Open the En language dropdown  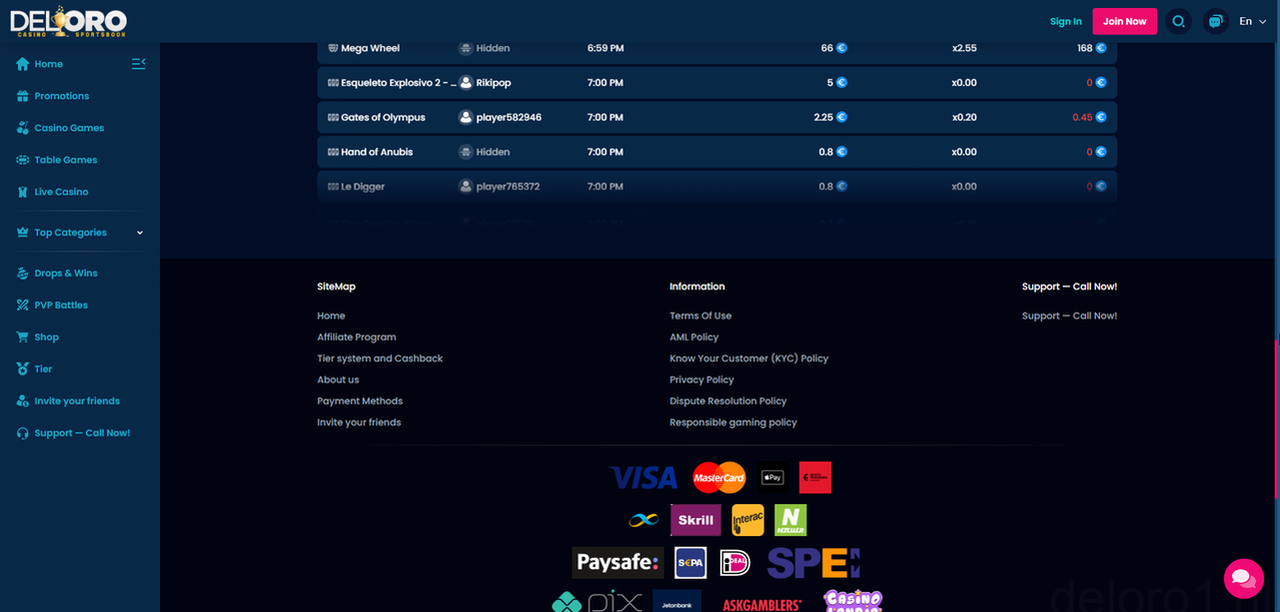coord(1252,21)
